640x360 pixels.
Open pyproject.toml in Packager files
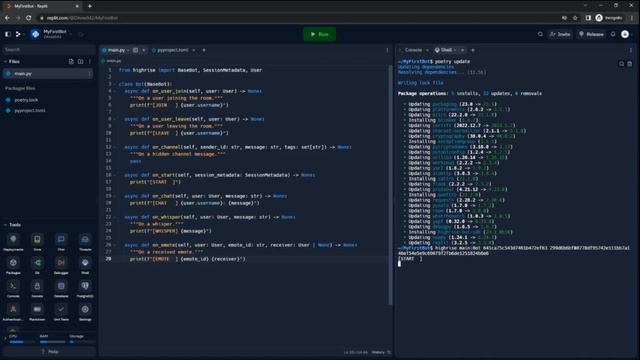coord(30,111)
